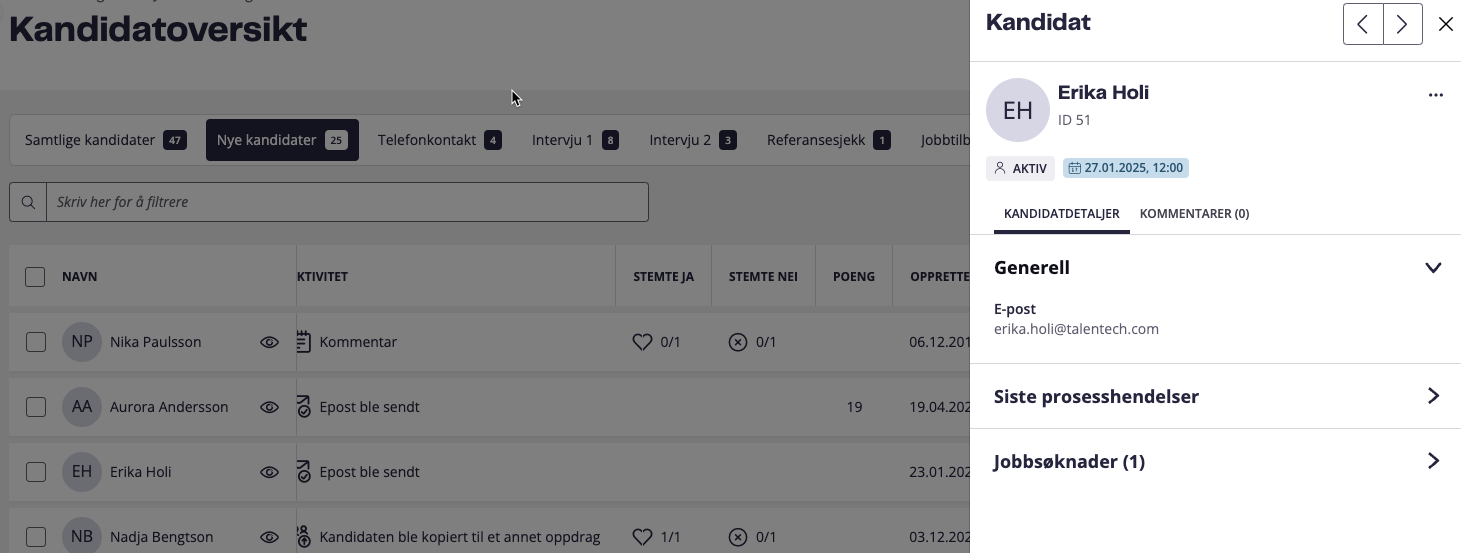1461x553 pixels.
Task: Expand the Jobbsøknader (1) section
Action: [x=1432, y=461]
